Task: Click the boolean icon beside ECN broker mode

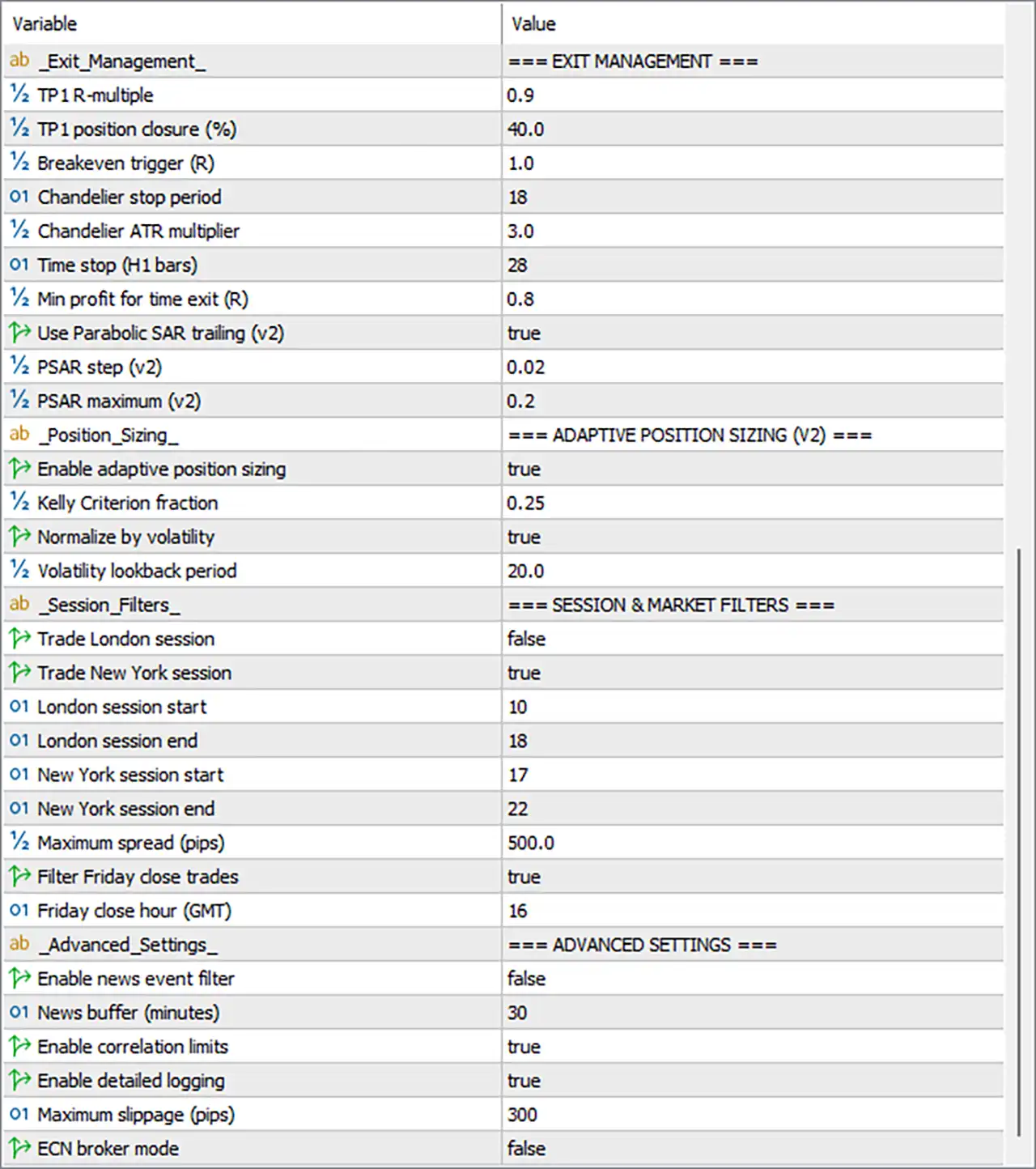Action: 19,1149
